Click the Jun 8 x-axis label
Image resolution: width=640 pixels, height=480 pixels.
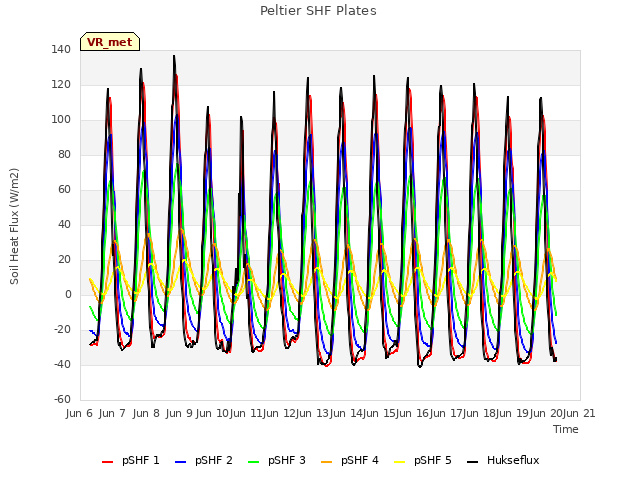[146, 414]
